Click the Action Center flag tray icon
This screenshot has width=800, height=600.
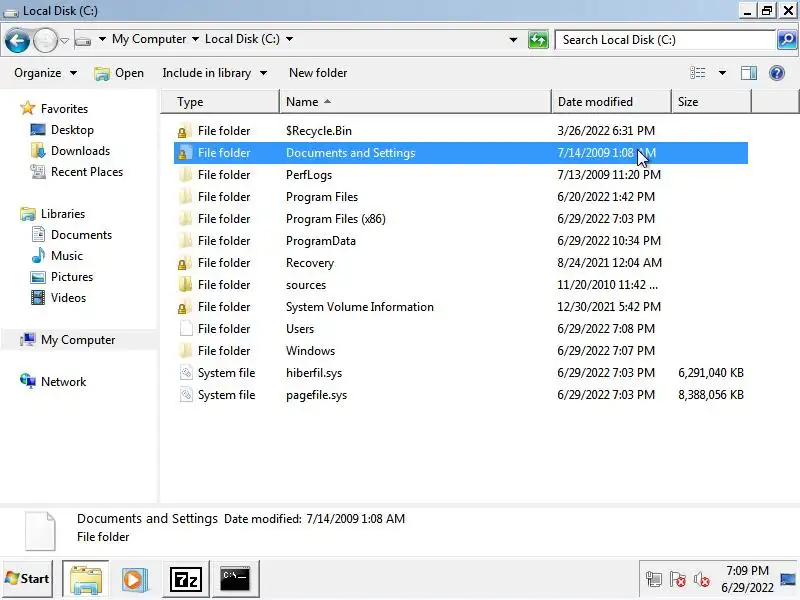678,579
